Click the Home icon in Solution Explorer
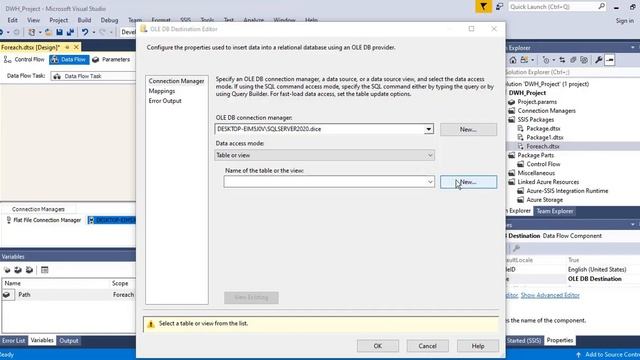 click(x=513, y=60)
